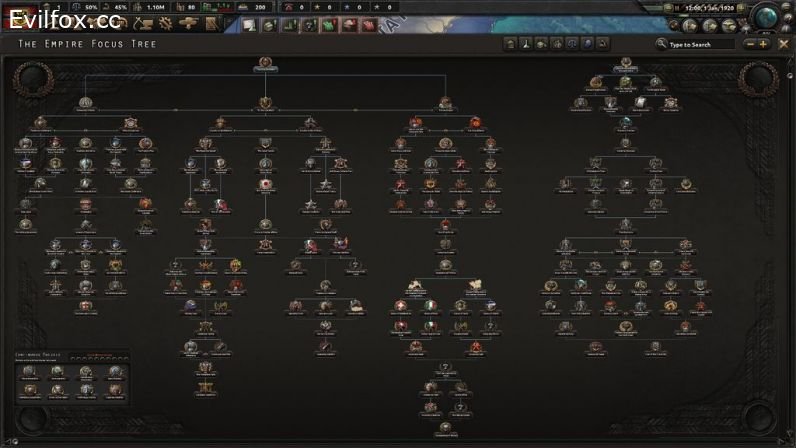Select the bottom-most focus of the center-right tree

tap(447, 428)
